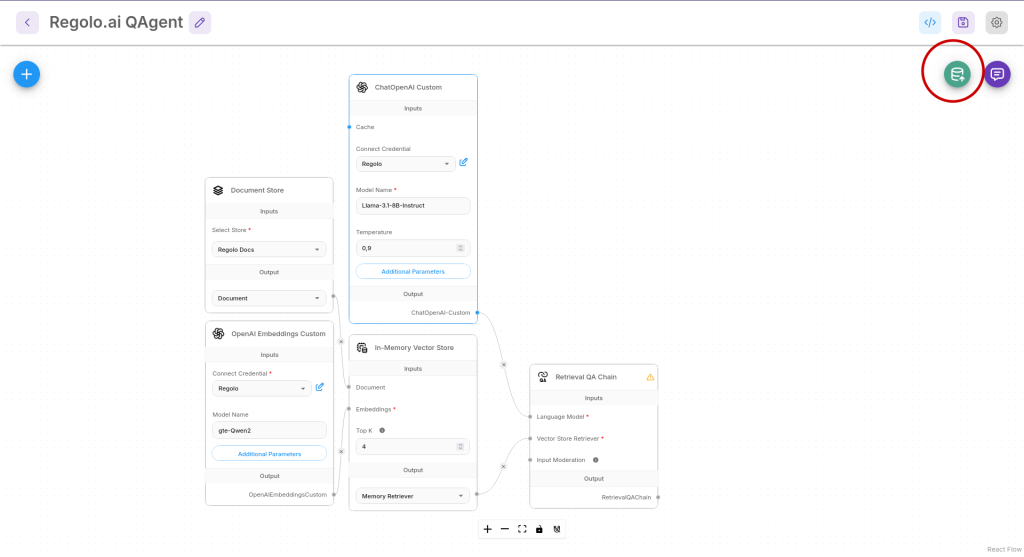Click the OpenAI Embeddings Custom node icon
Viewport: 1024px width, 557px height.
pos(218,334)
